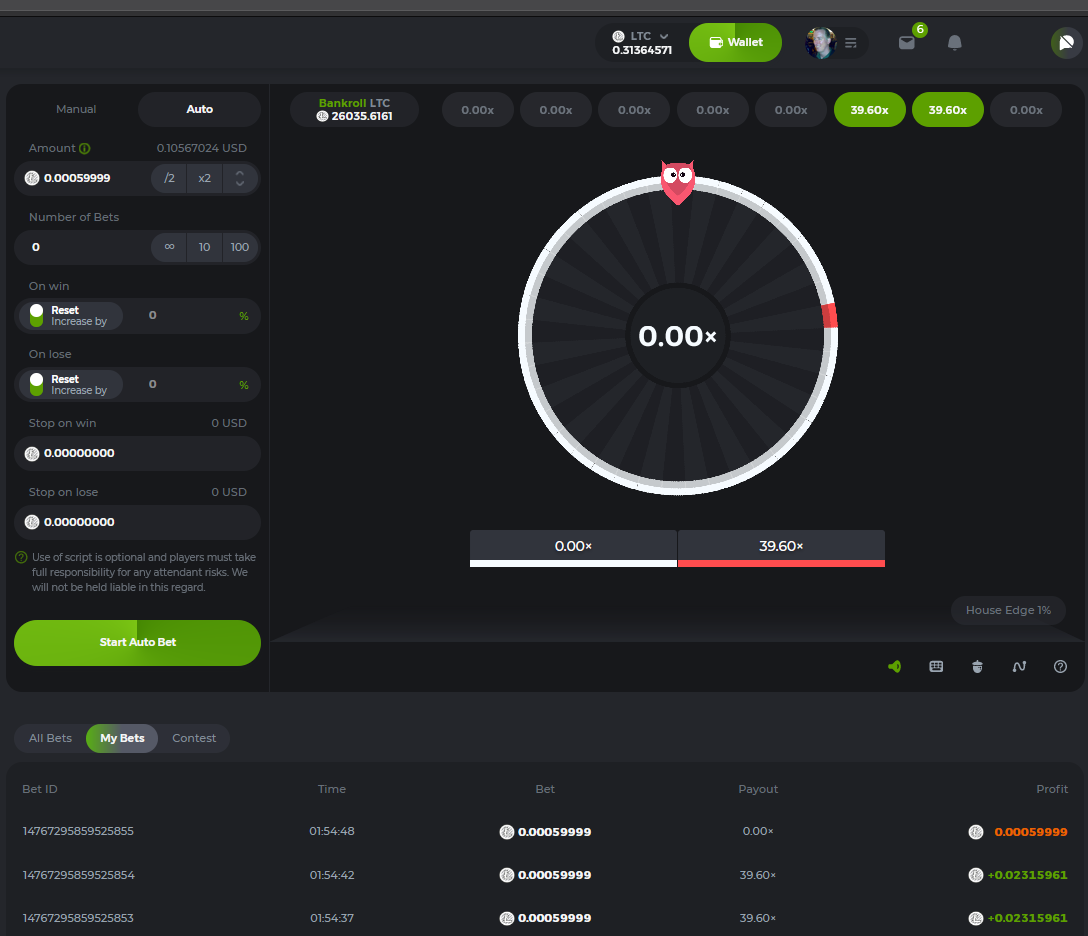
Task: Click the notification bell icon
Action: (954, 43)
